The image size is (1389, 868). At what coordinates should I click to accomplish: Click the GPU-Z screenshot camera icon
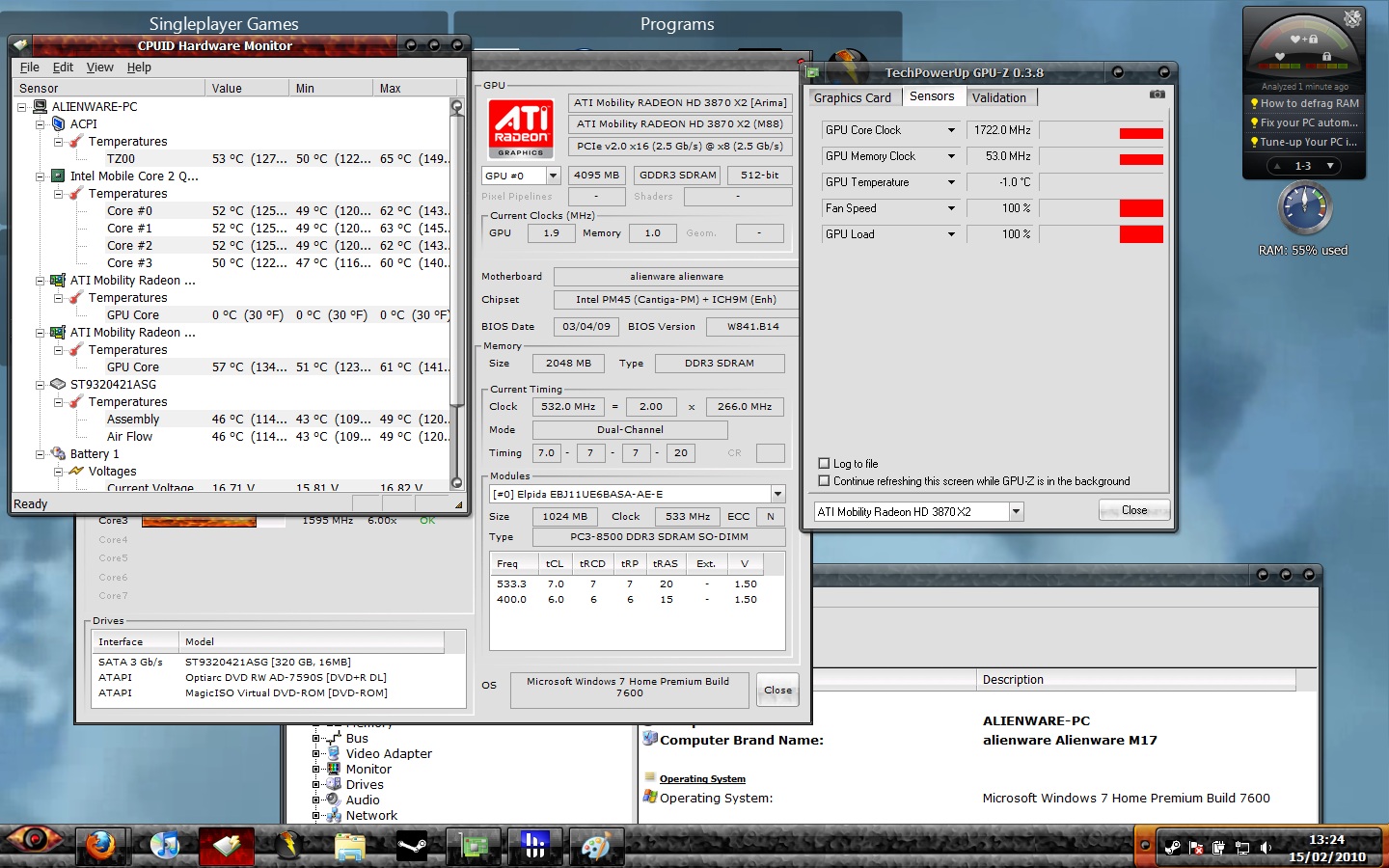pyautogui.click(x=1157, y=95)
